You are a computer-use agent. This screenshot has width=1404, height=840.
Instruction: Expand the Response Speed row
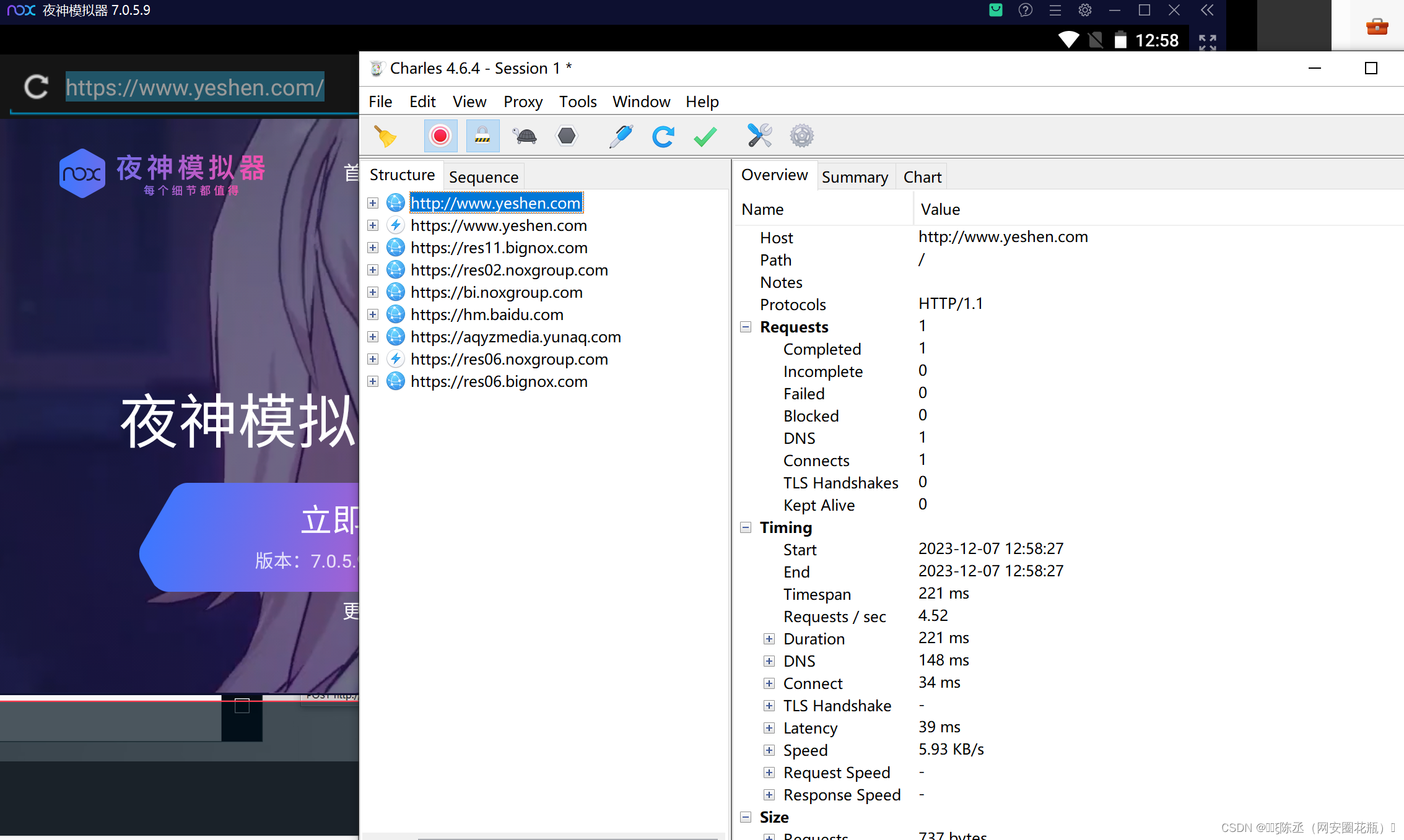769,795
